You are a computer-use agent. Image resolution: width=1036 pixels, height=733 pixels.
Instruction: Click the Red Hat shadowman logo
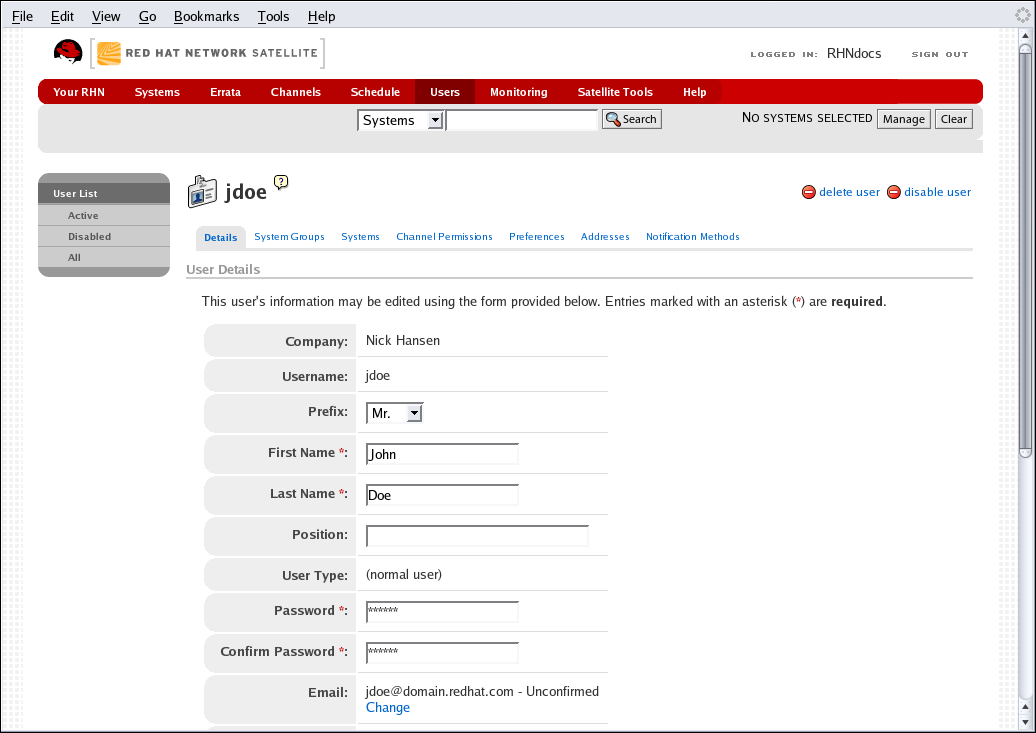click(x=68, y=53)
